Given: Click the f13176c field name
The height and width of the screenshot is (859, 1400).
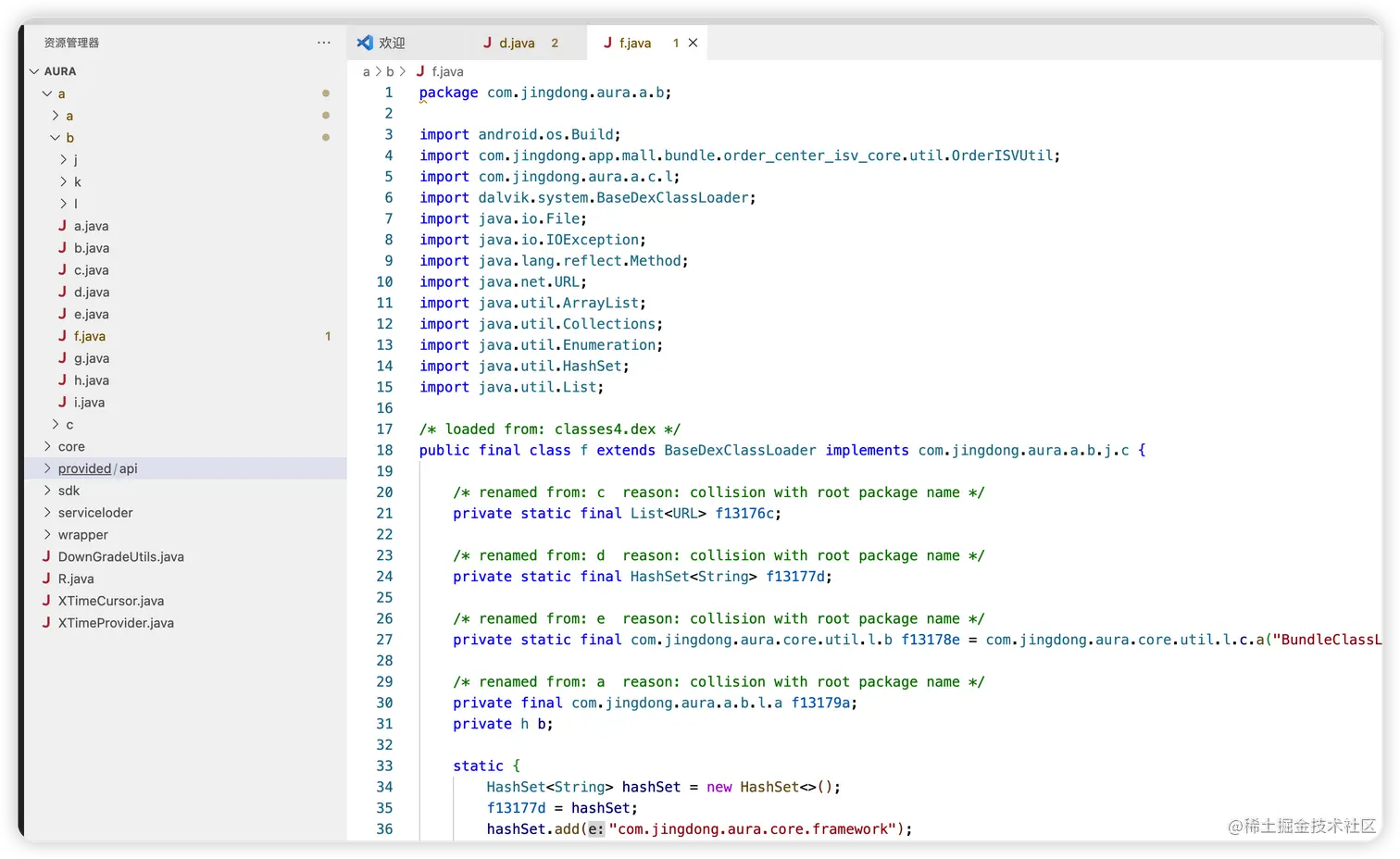Looking at the screenshot, I should (744, 513).
